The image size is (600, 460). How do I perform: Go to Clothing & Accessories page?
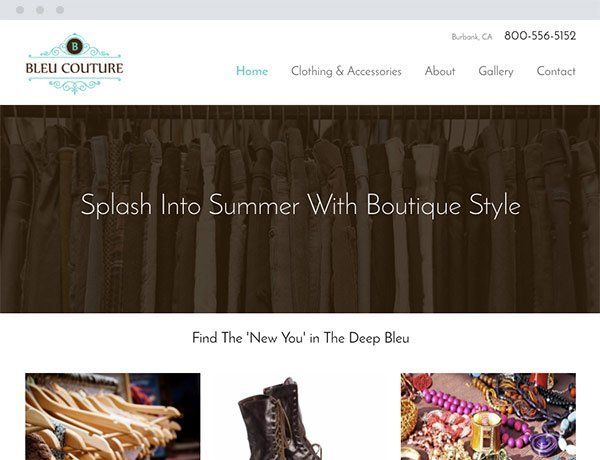tap(346, 71)
